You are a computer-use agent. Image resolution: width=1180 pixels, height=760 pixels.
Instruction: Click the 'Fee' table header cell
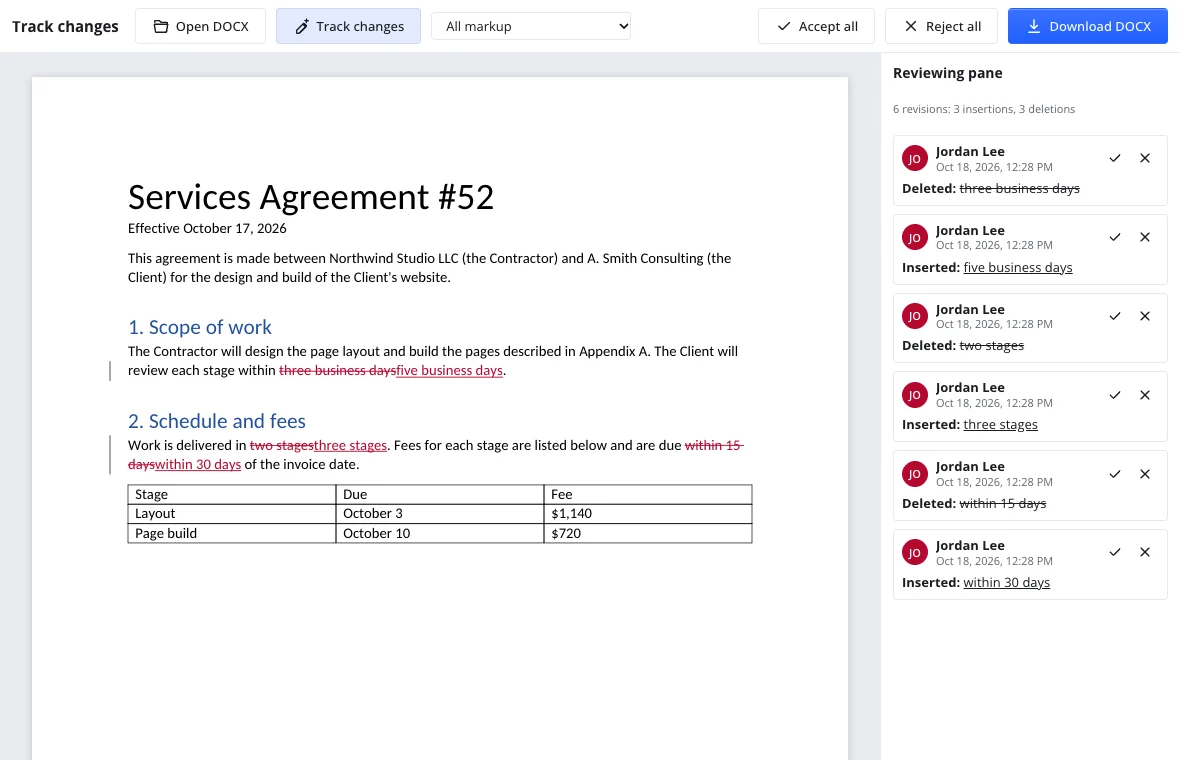[648, 494]
